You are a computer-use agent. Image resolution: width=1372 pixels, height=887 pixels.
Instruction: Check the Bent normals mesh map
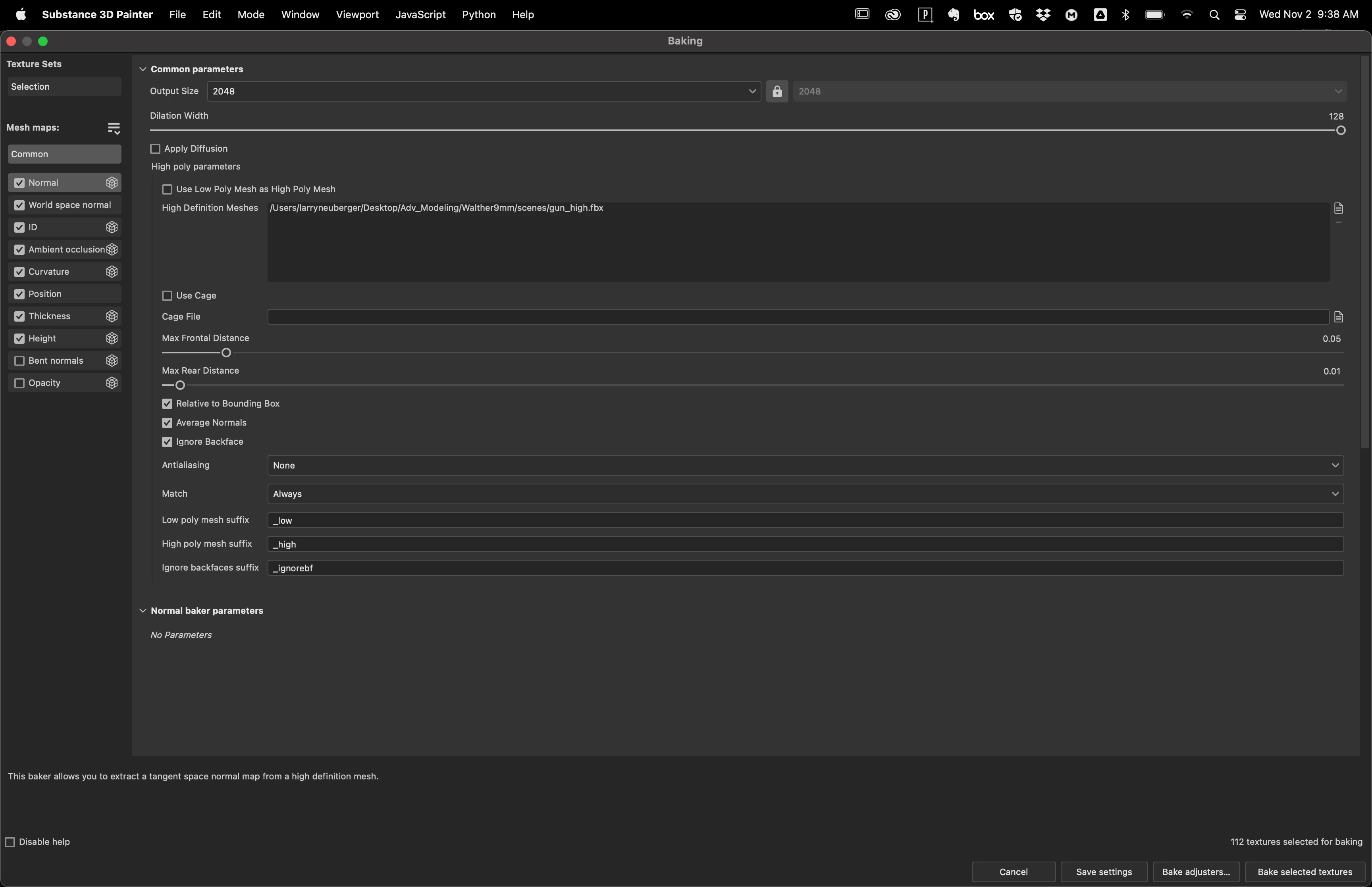pos(19,361)
